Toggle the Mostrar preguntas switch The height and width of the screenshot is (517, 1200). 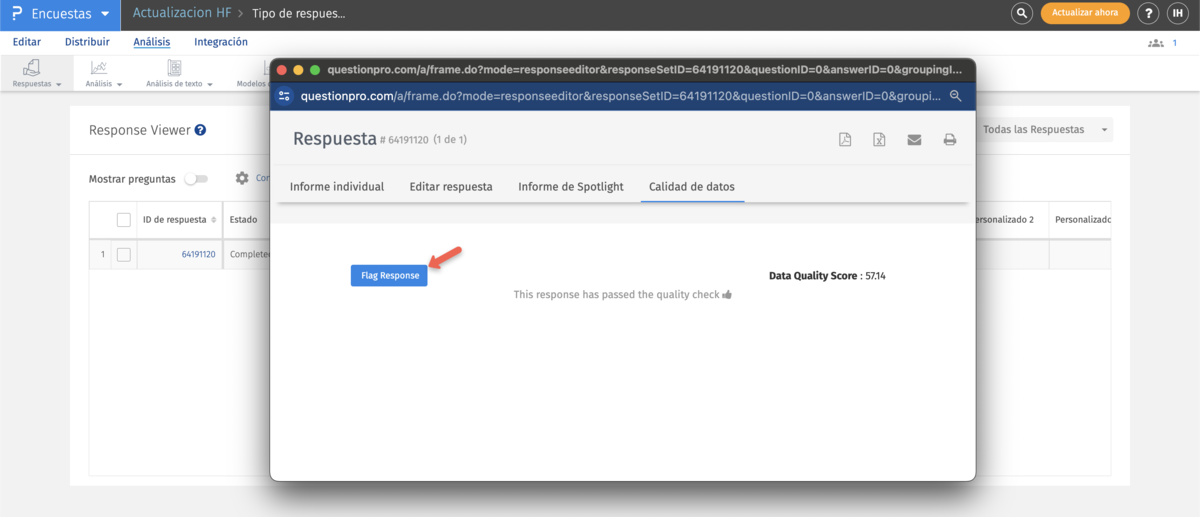pyautogui.click(x=196, y=179)
